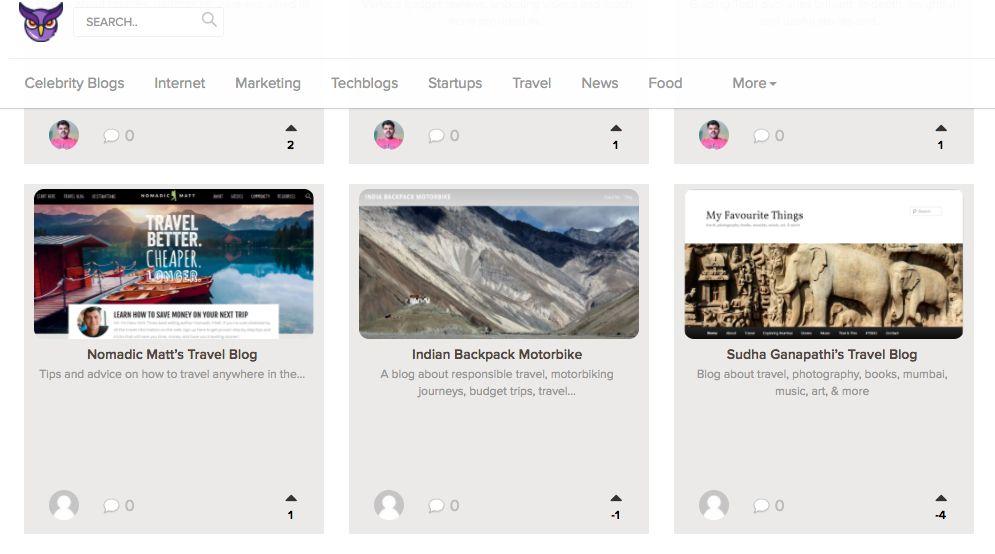Open comments on Indian Backpack Motorbike card
The width and height of the screenshot is (995, 554).
point(444,506)
